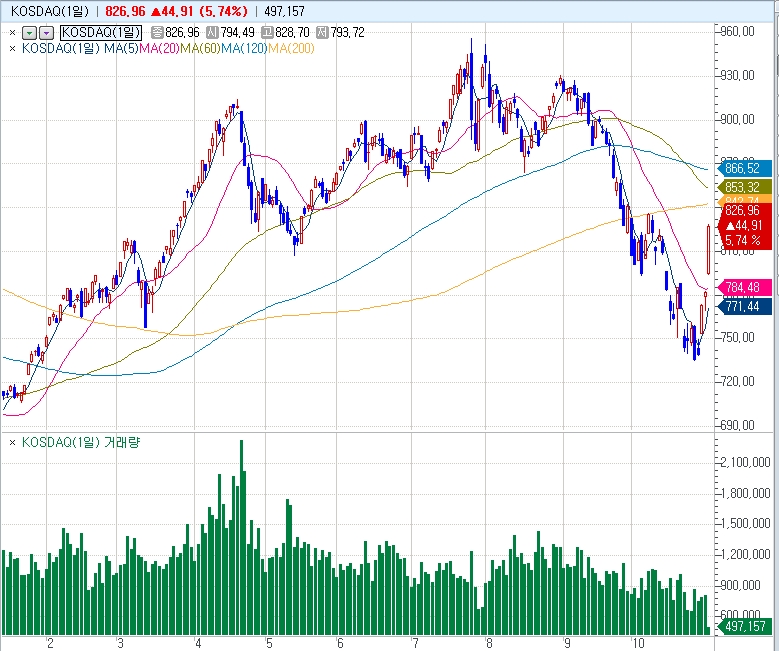Remove the KOSDAQ moving average indicator
Viewport: 779px width, 651px height.
point(12,49)
